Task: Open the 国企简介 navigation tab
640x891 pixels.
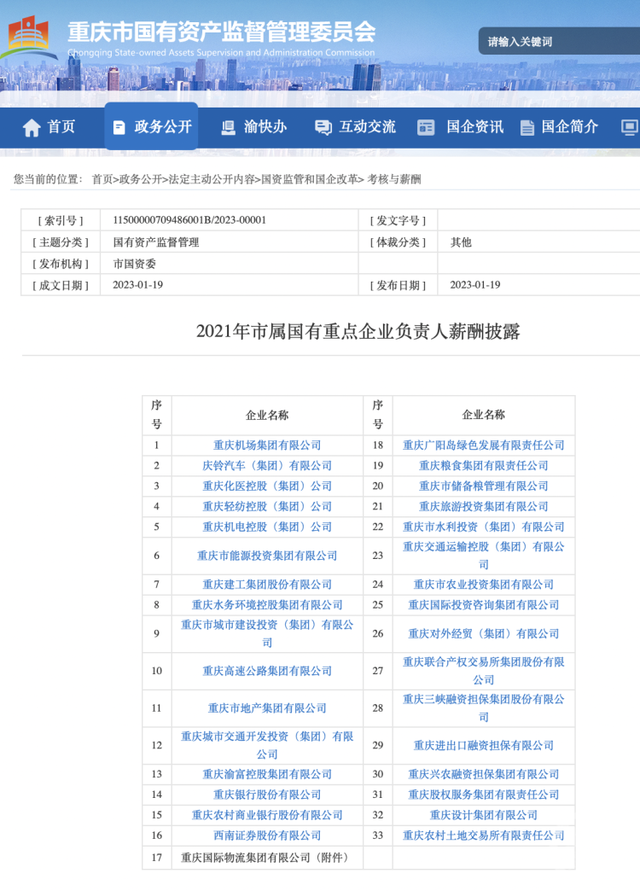Action: pos(559,127)
